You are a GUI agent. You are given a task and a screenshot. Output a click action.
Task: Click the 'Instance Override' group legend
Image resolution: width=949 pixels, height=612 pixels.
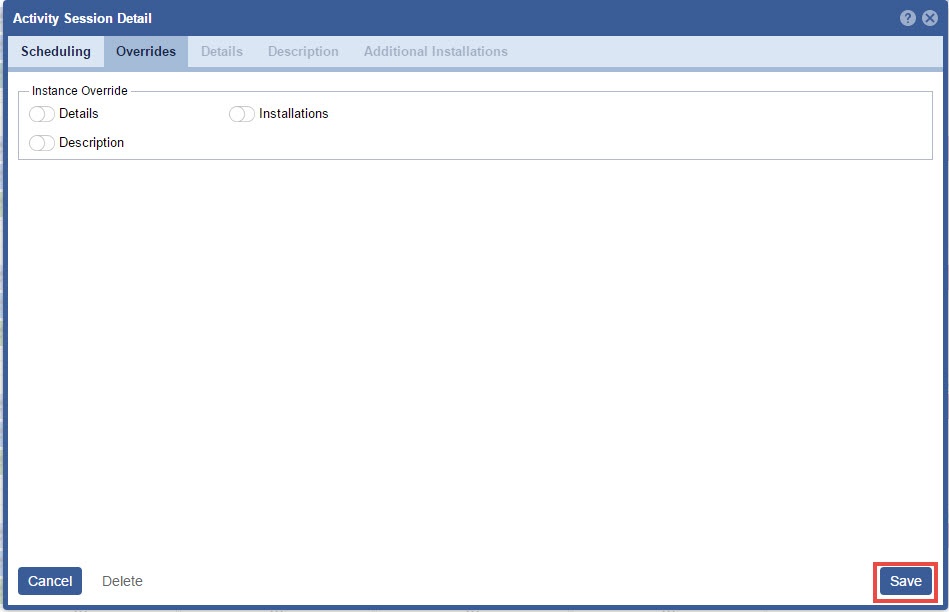pyautogui.click(x=80, y=91)
